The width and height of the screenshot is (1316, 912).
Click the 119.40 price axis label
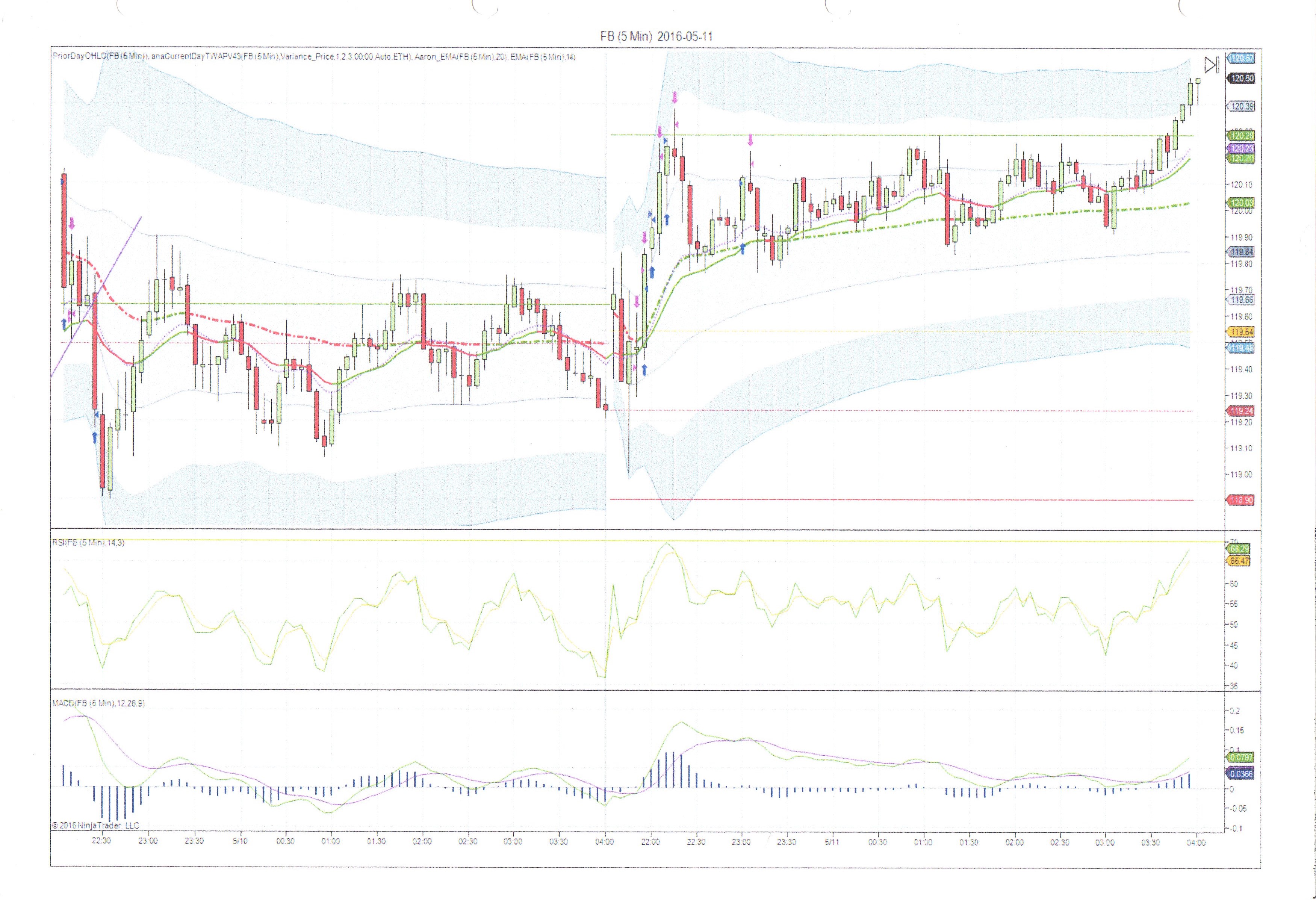click(1242, 369)
